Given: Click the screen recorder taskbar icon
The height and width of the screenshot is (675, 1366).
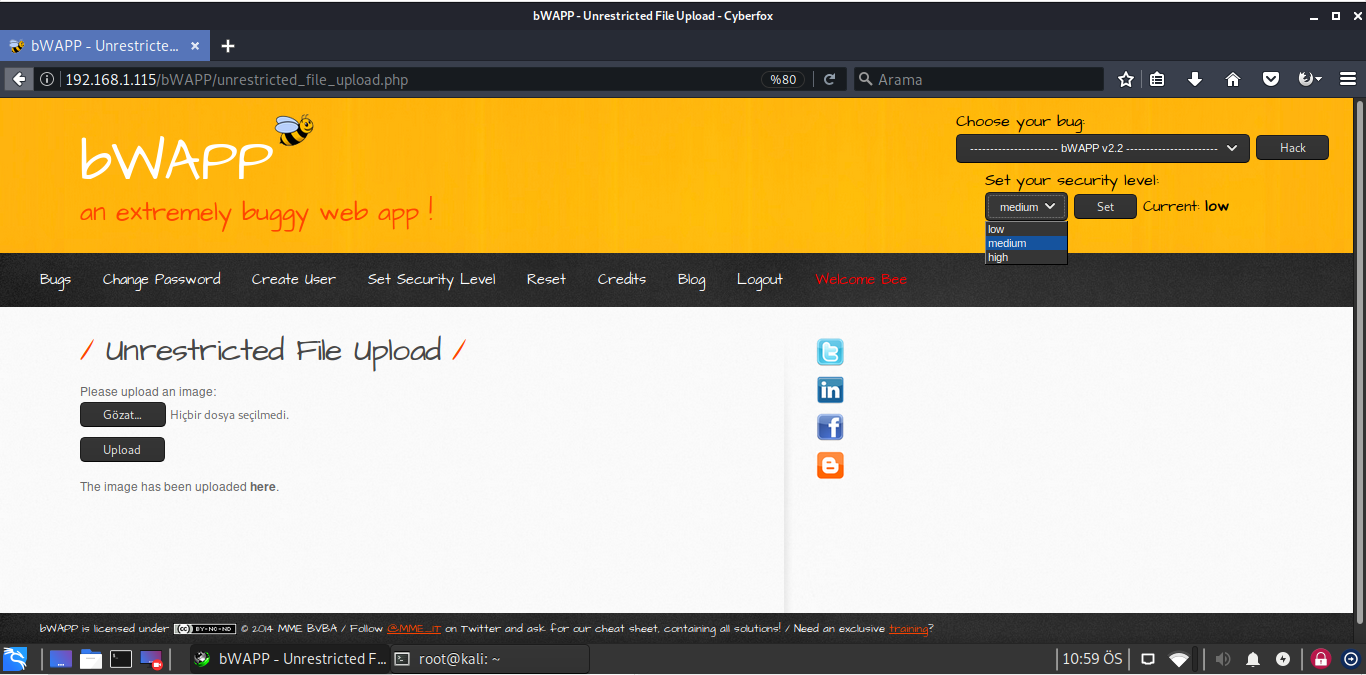Looking at the screenshot, I should (151, 659).
